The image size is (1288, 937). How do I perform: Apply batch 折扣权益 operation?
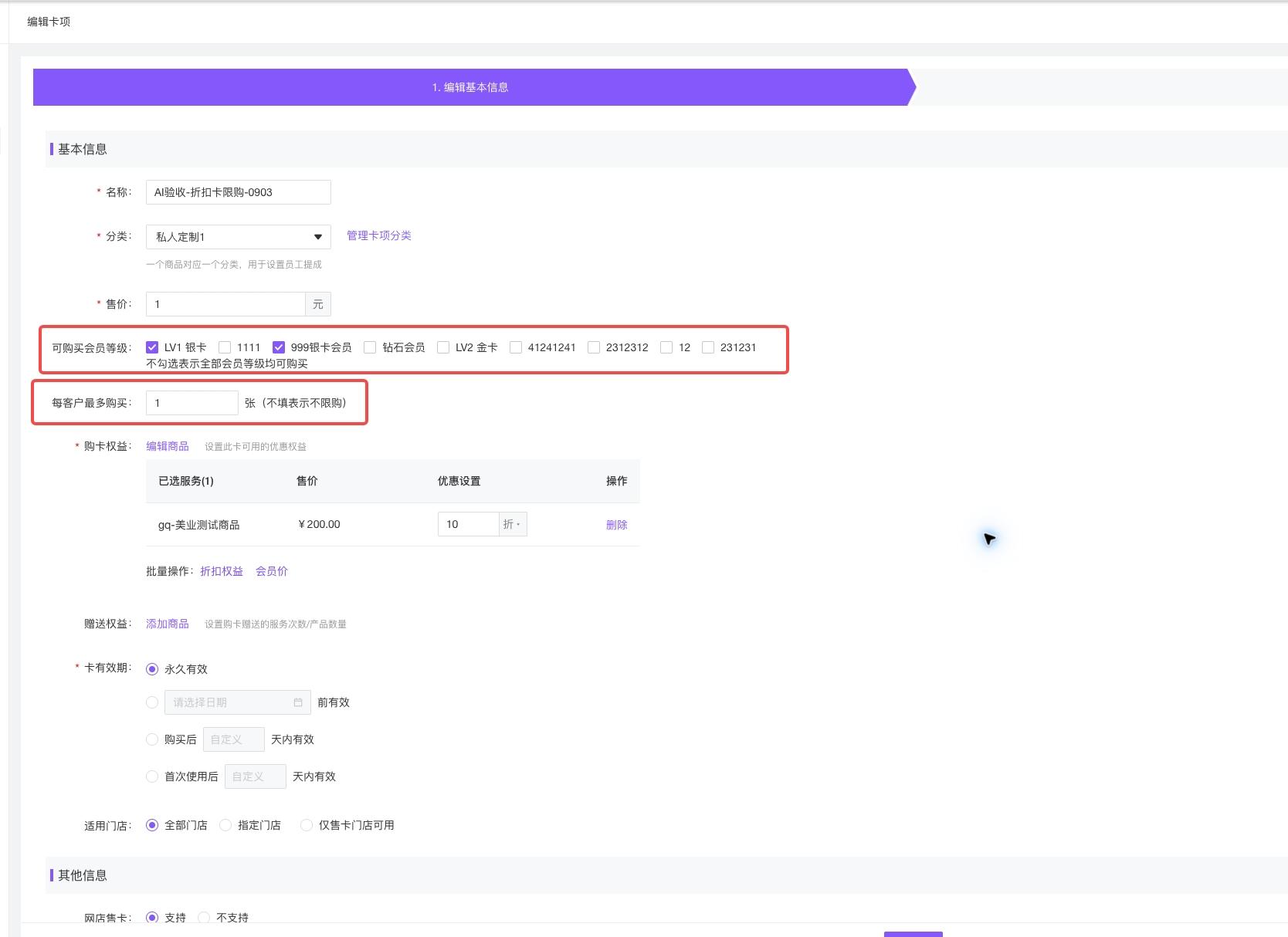222,571
